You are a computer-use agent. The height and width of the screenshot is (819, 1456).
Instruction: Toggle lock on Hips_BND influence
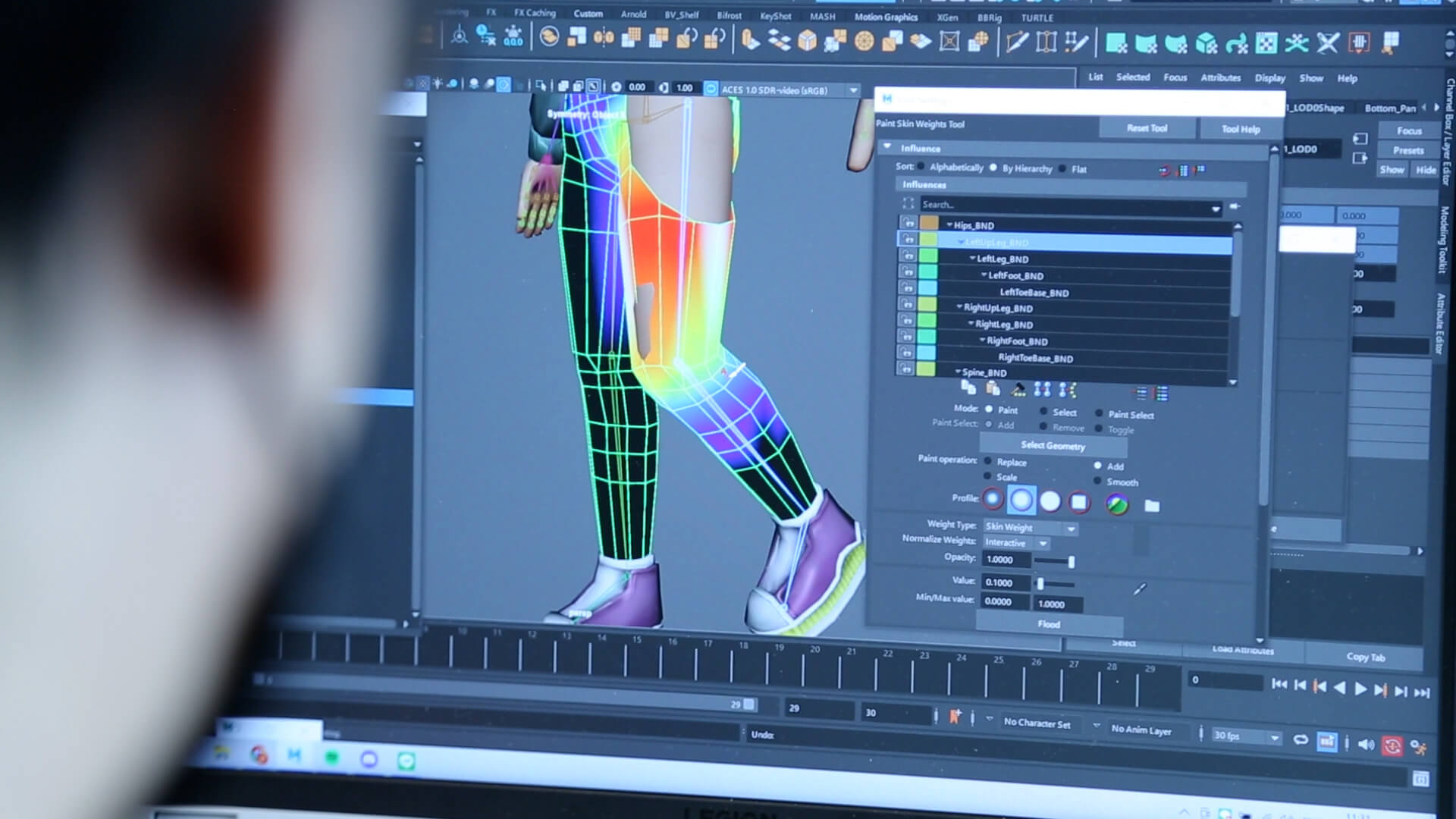coord(908,222)
